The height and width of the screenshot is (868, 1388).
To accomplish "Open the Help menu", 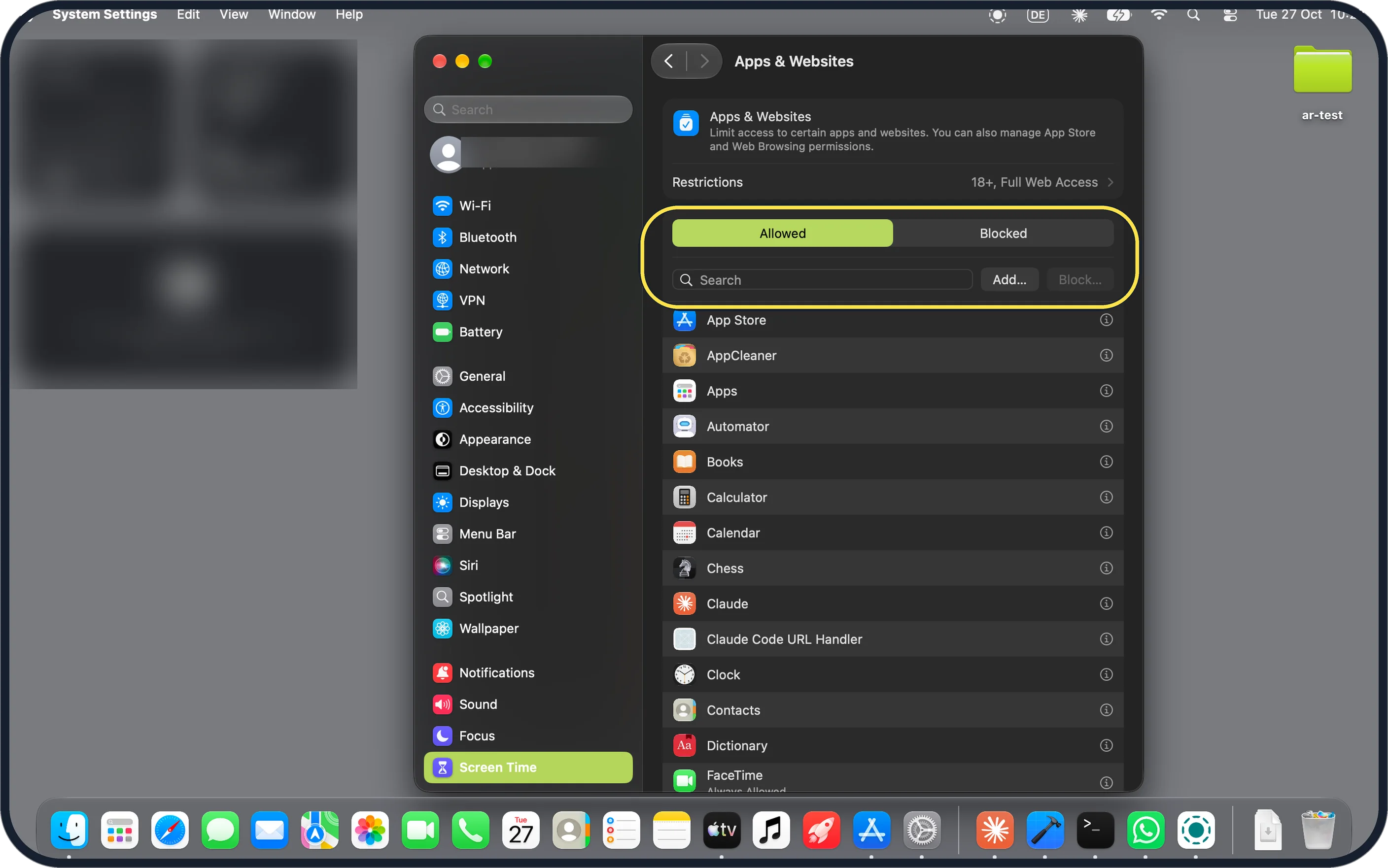I will [348, 14].
